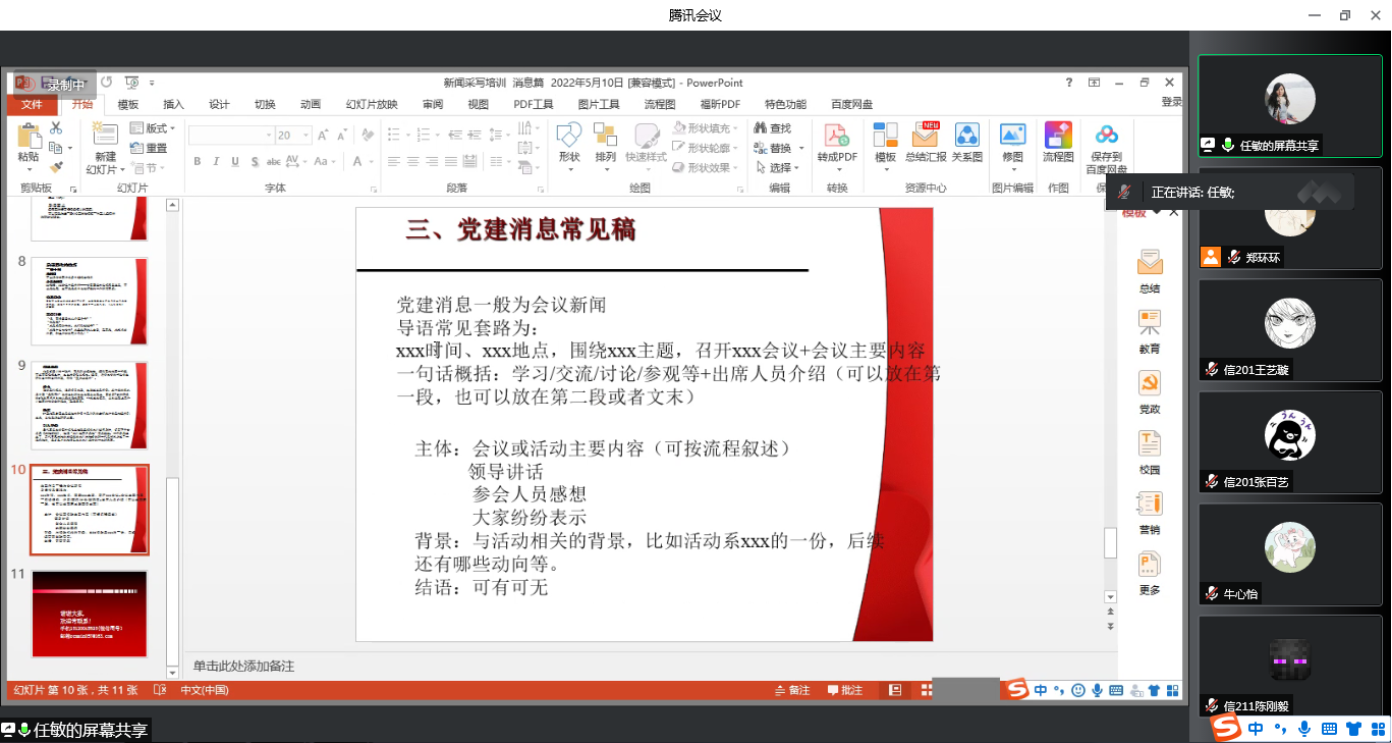Screen dimensions: 1392x743
Task: Select the 党政 category in the side panel
Action: [x=1150, y=391]
